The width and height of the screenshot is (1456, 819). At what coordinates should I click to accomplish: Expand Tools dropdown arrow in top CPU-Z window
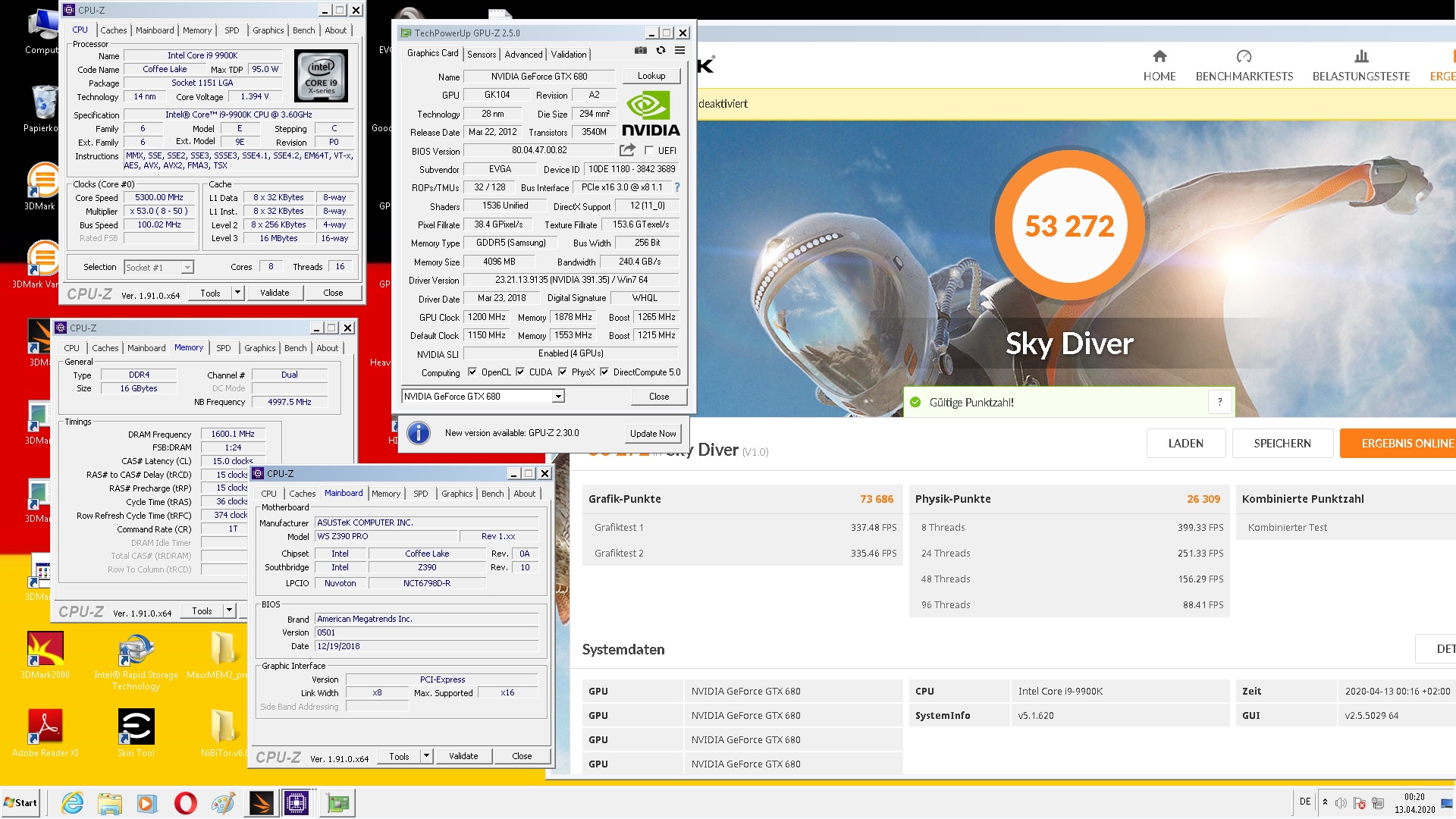pos(237,293)
